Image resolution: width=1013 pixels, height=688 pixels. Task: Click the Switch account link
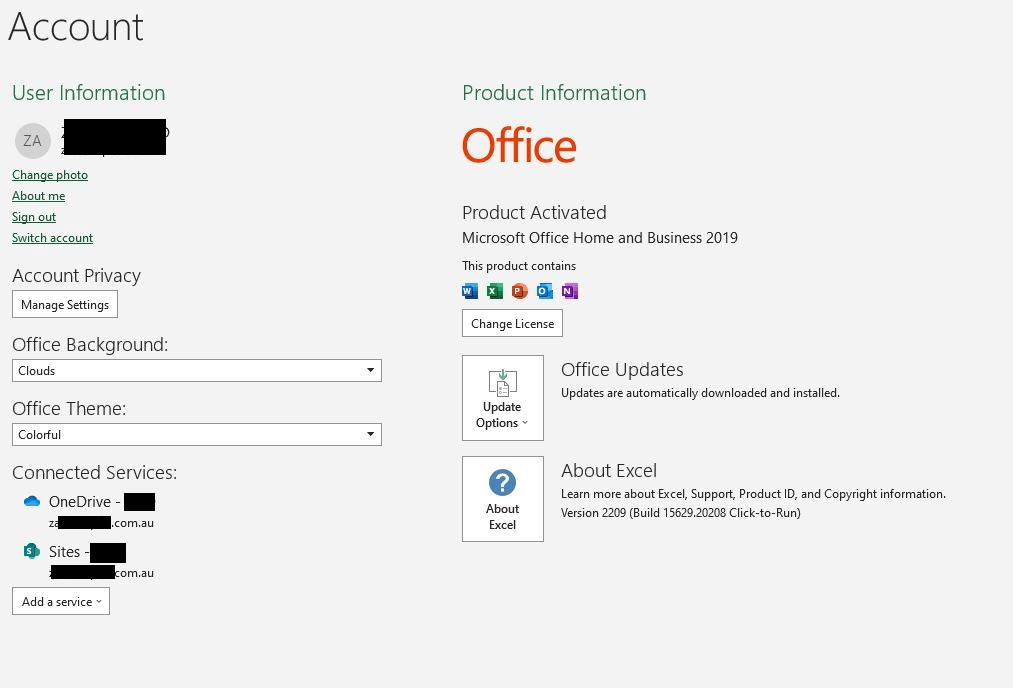[52, 238]
